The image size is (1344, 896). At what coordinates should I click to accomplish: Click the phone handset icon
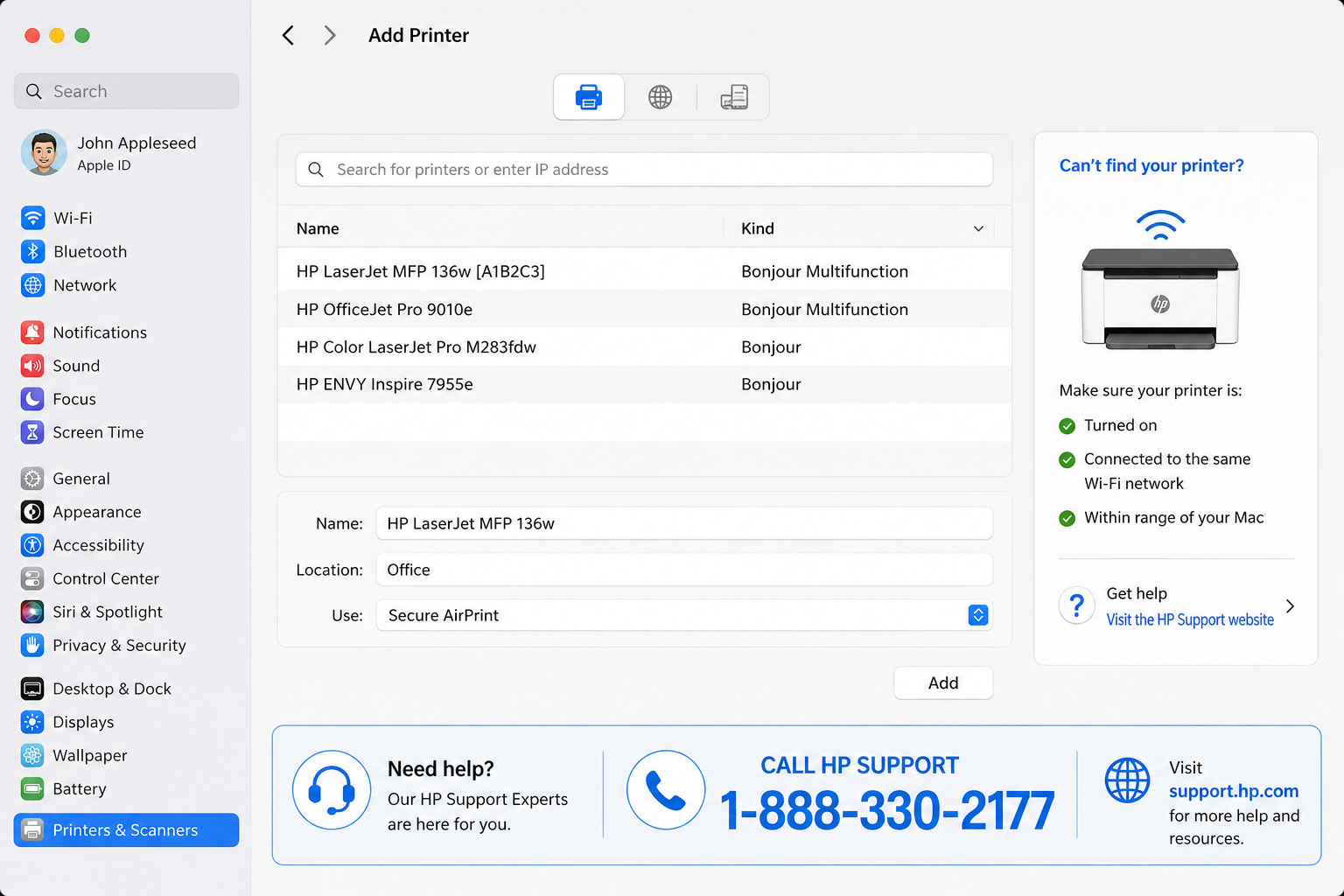click(666, 790)
